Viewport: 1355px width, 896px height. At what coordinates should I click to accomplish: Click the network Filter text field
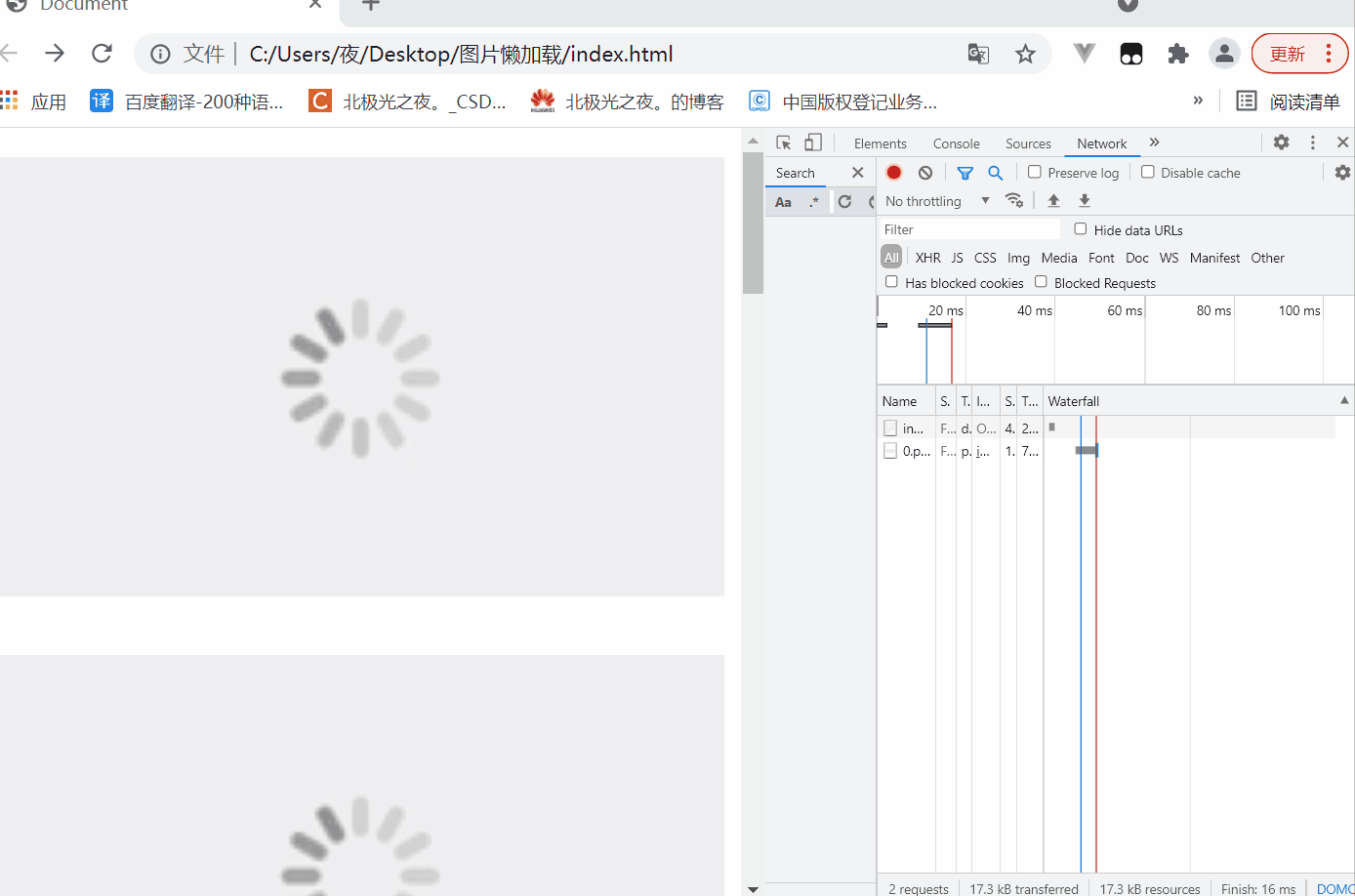(969, 229)
